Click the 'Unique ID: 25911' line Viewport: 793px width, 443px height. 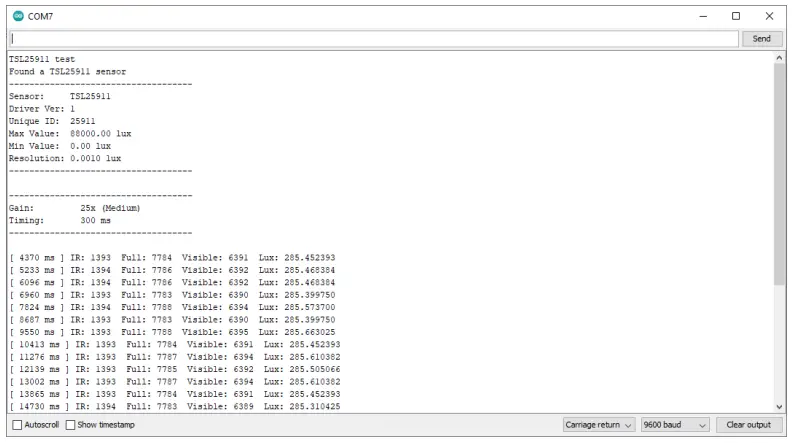52,121
